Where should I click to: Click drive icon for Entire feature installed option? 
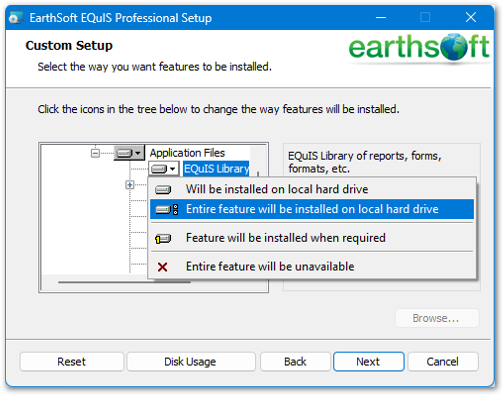tap(167, 209)
